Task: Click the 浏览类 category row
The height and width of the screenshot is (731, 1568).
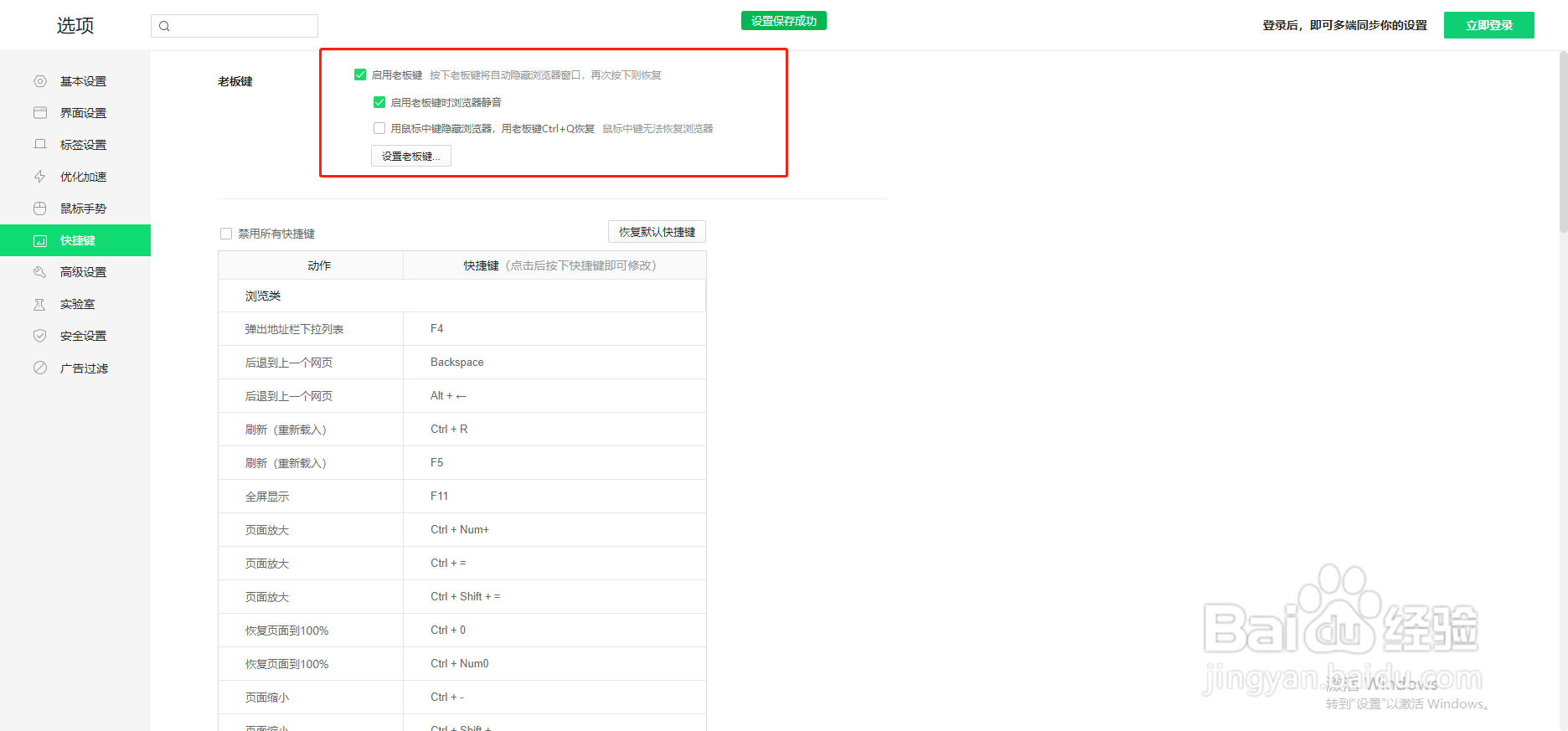Action: click(462, 296)
